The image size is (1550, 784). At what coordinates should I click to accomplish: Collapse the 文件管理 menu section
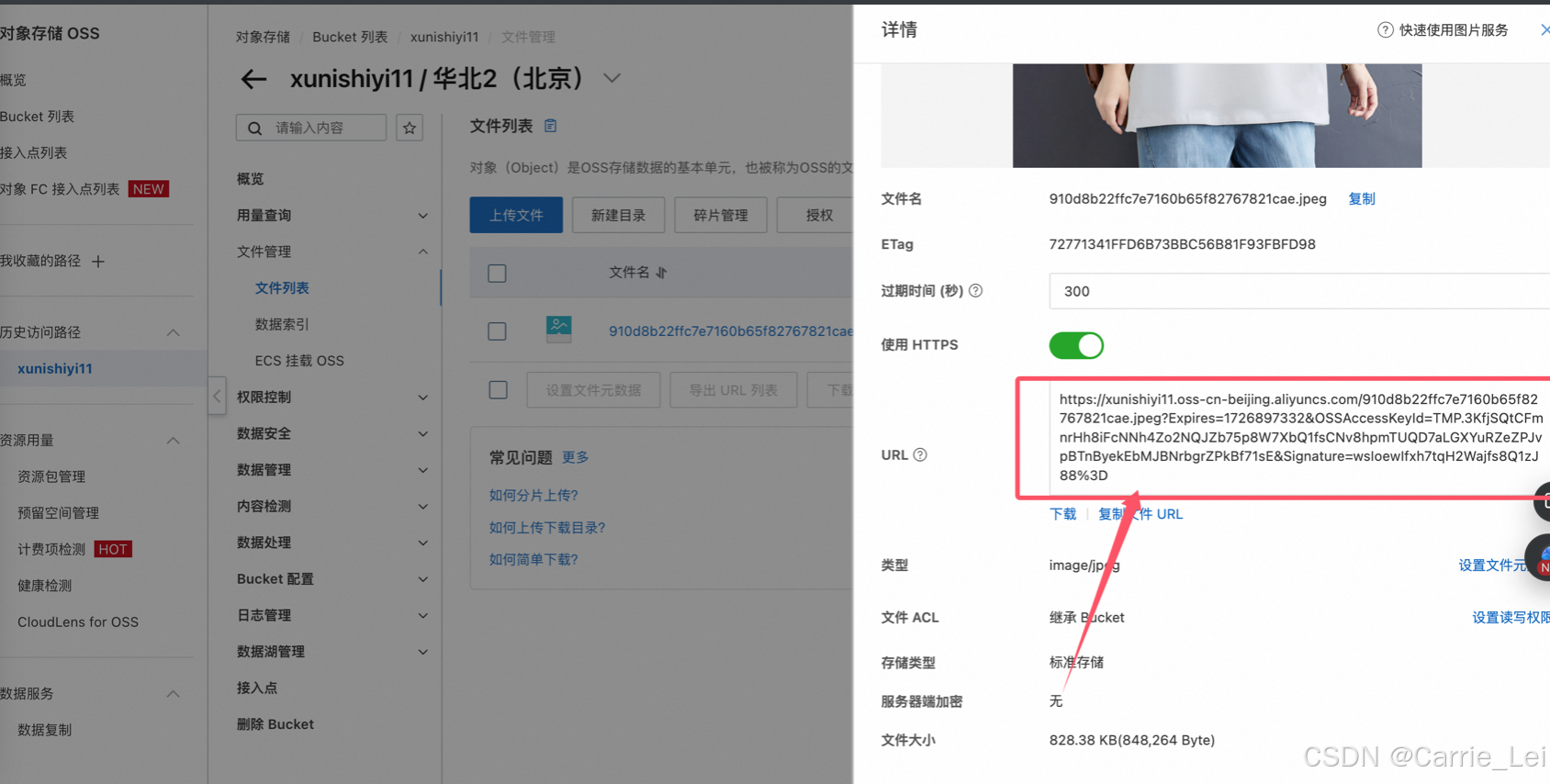(x=422, y=252)
